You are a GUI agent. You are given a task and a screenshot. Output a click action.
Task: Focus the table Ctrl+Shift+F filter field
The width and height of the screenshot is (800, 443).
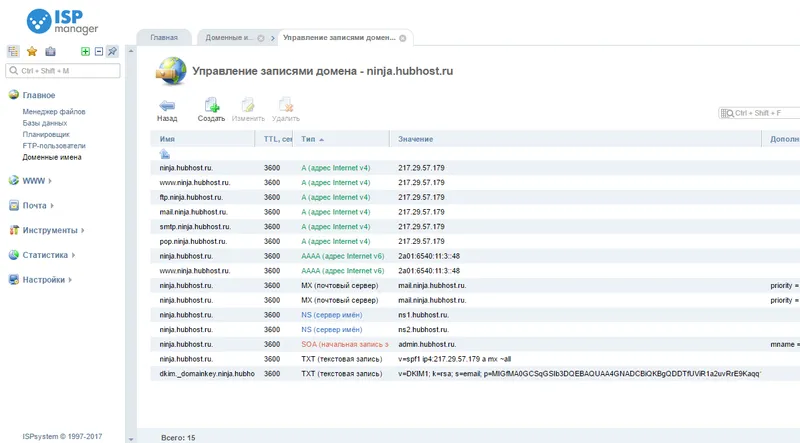(x=759, y=113)
